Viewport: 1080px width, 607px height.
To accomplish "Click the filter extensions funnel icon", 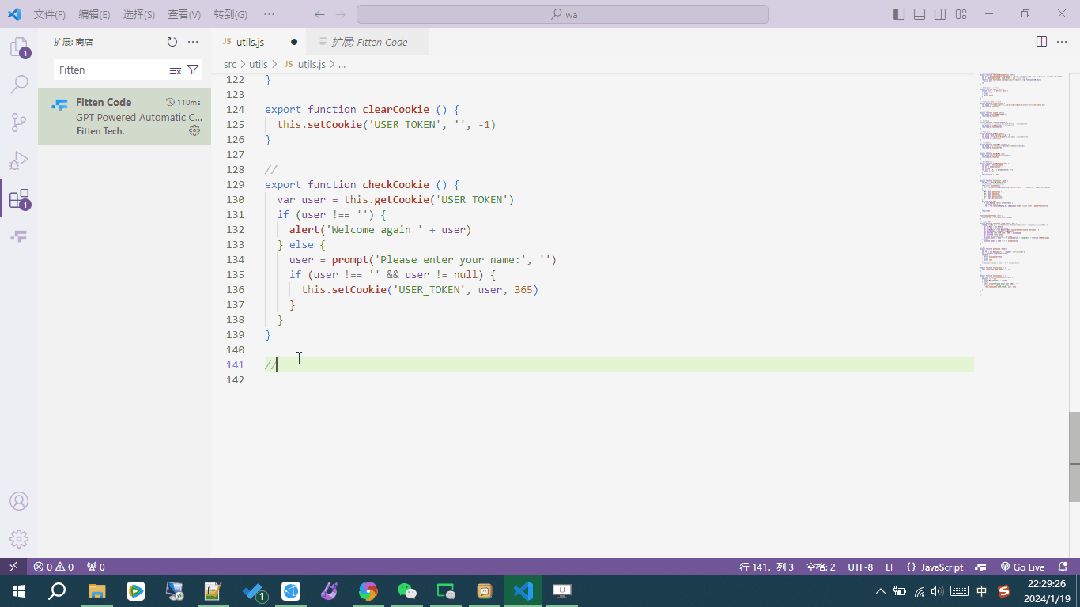I will click(193, 70).
